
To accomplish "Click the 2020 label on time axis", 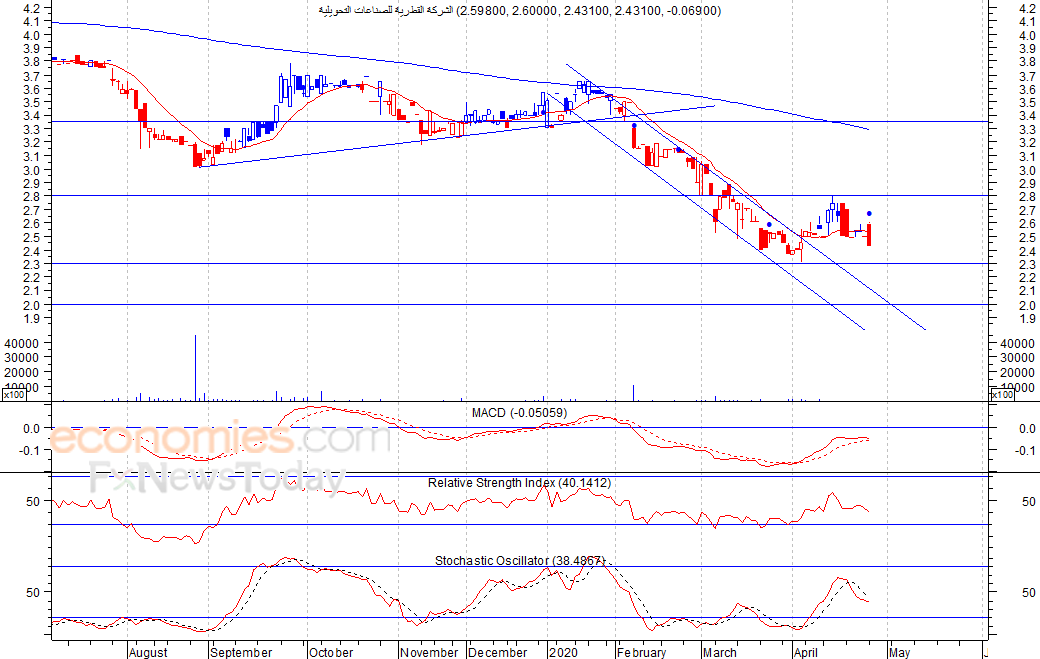I will pos(563,652).
